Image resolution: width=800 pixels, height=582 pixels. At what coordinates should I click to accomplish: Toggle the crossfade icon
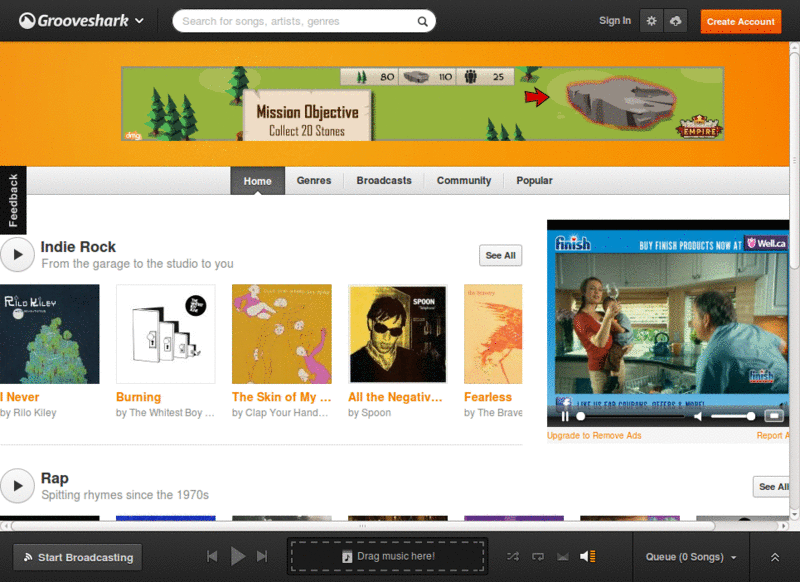(563, 556)
